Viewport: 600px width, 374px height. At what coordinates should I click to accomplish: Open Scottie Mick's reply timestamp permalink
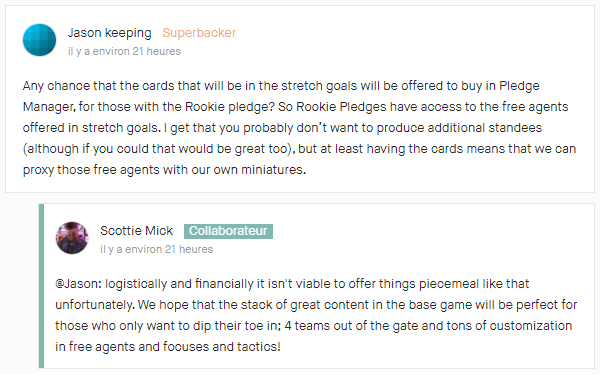[157, 249]
